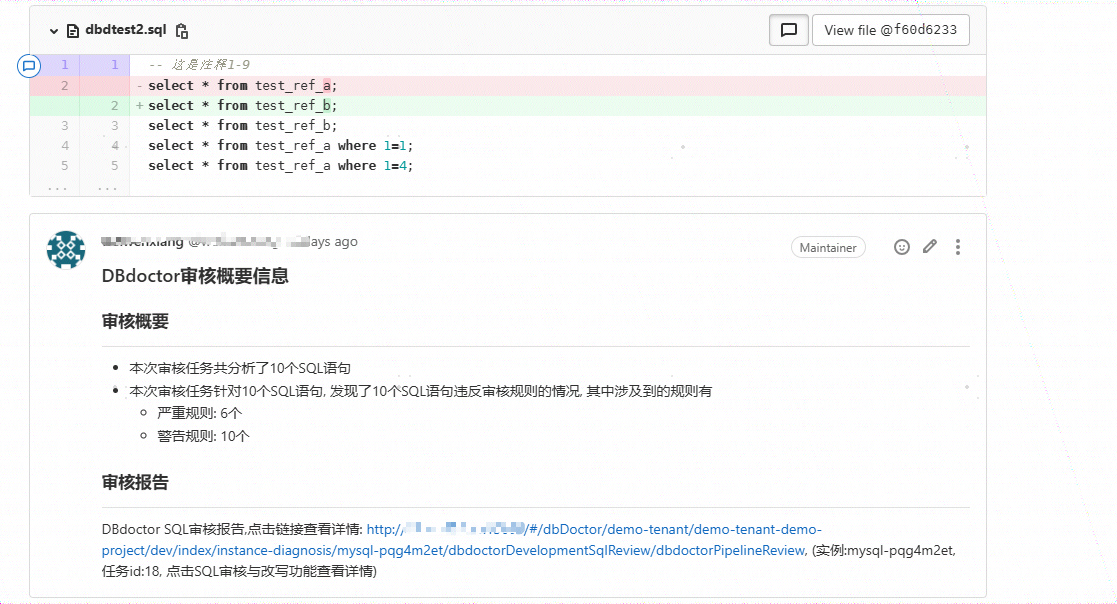Expand hidden lines via the left ellipsis
Image resolution: width=1117 pixels, height=604 pixels.
[57, 186]
